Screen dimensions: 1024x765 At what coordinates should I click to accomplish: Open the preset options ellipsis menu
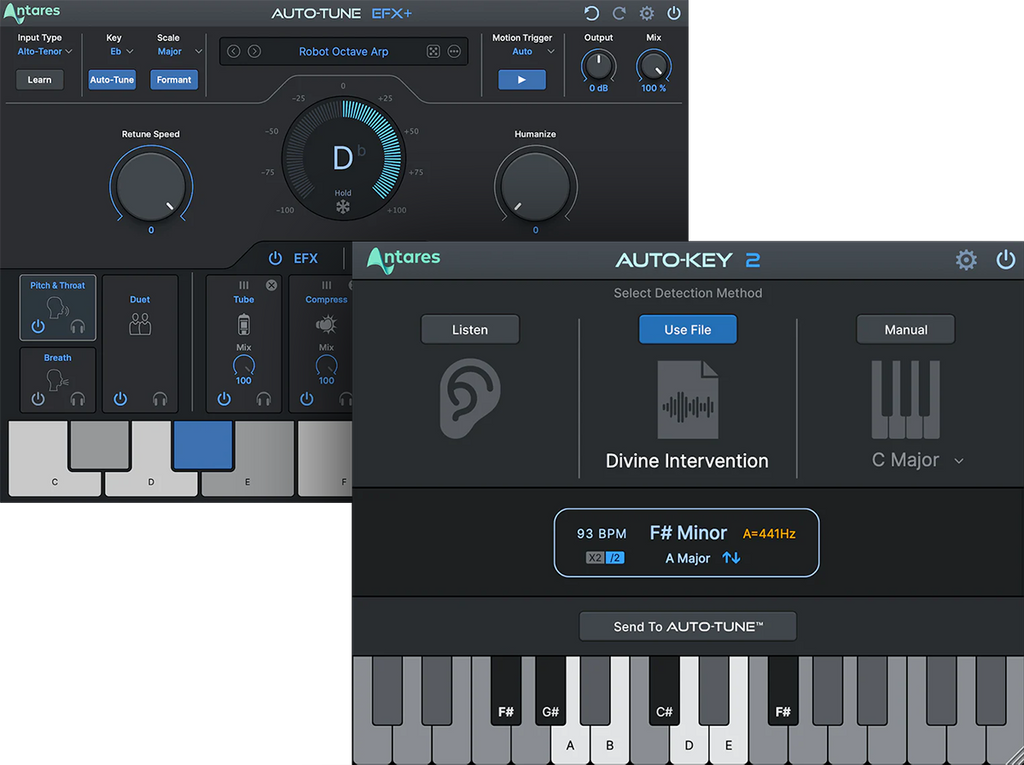[455, 51]
